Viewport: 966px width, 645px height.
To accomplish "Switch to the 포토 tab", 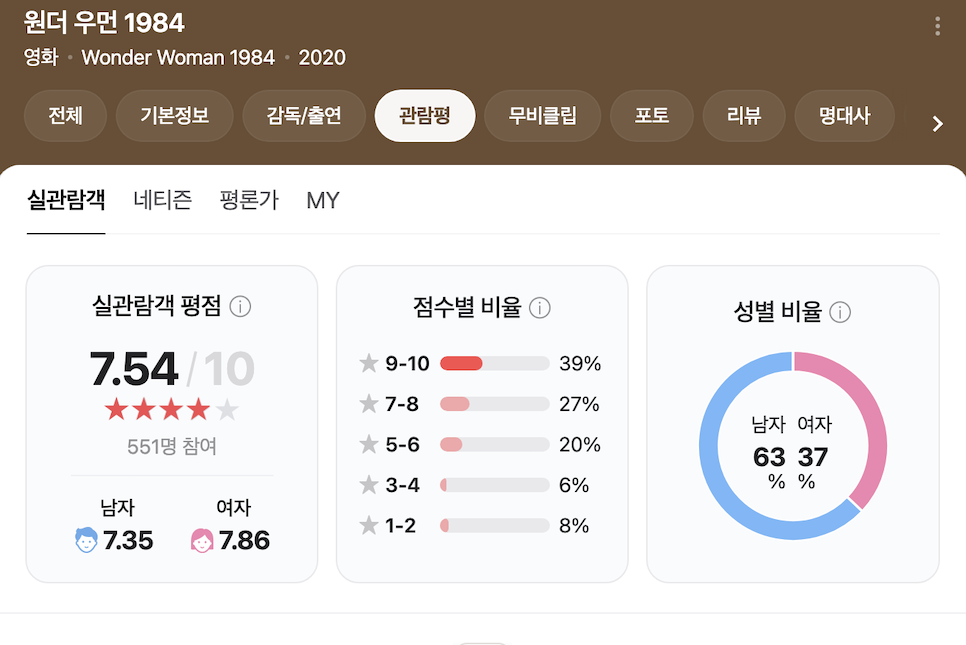I will pyautogui.click(x=652, y=116).
